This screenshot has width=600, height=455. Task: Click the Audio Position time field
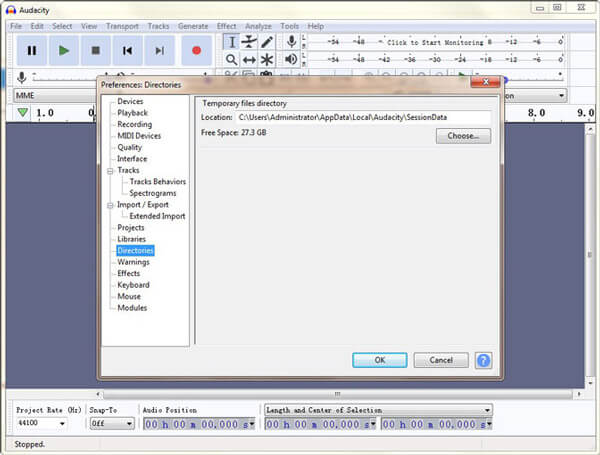click(x=199, y=424)
